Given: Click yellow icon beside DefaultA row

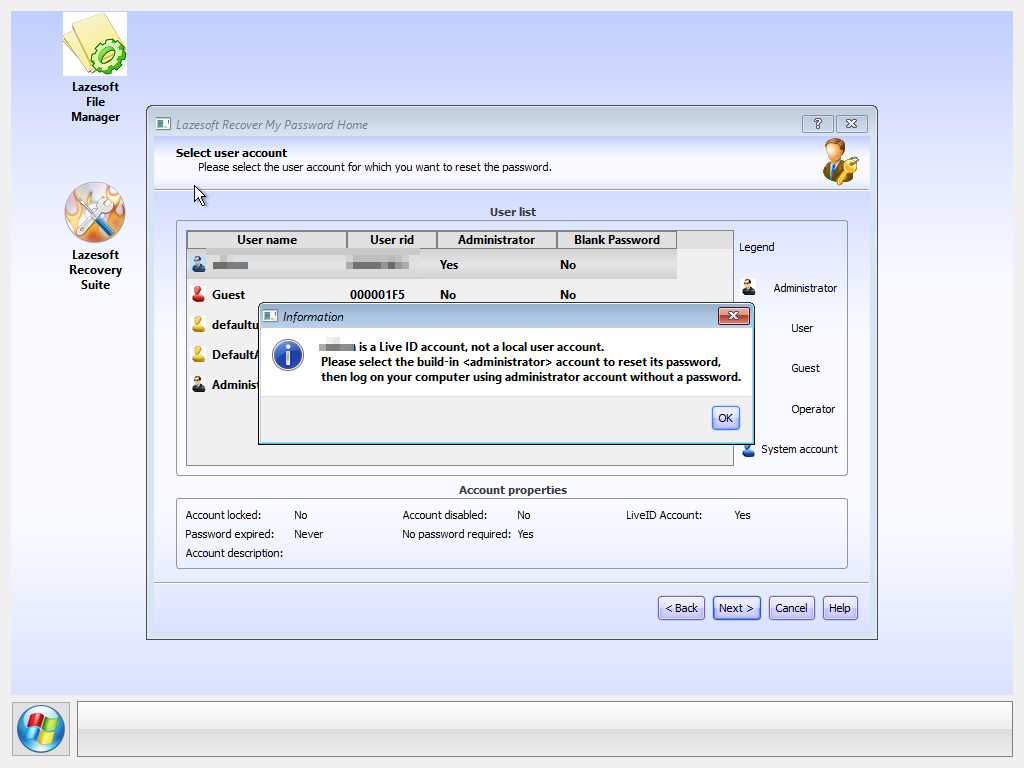Looking at the screenshot, I should click(x=199, y=354).
